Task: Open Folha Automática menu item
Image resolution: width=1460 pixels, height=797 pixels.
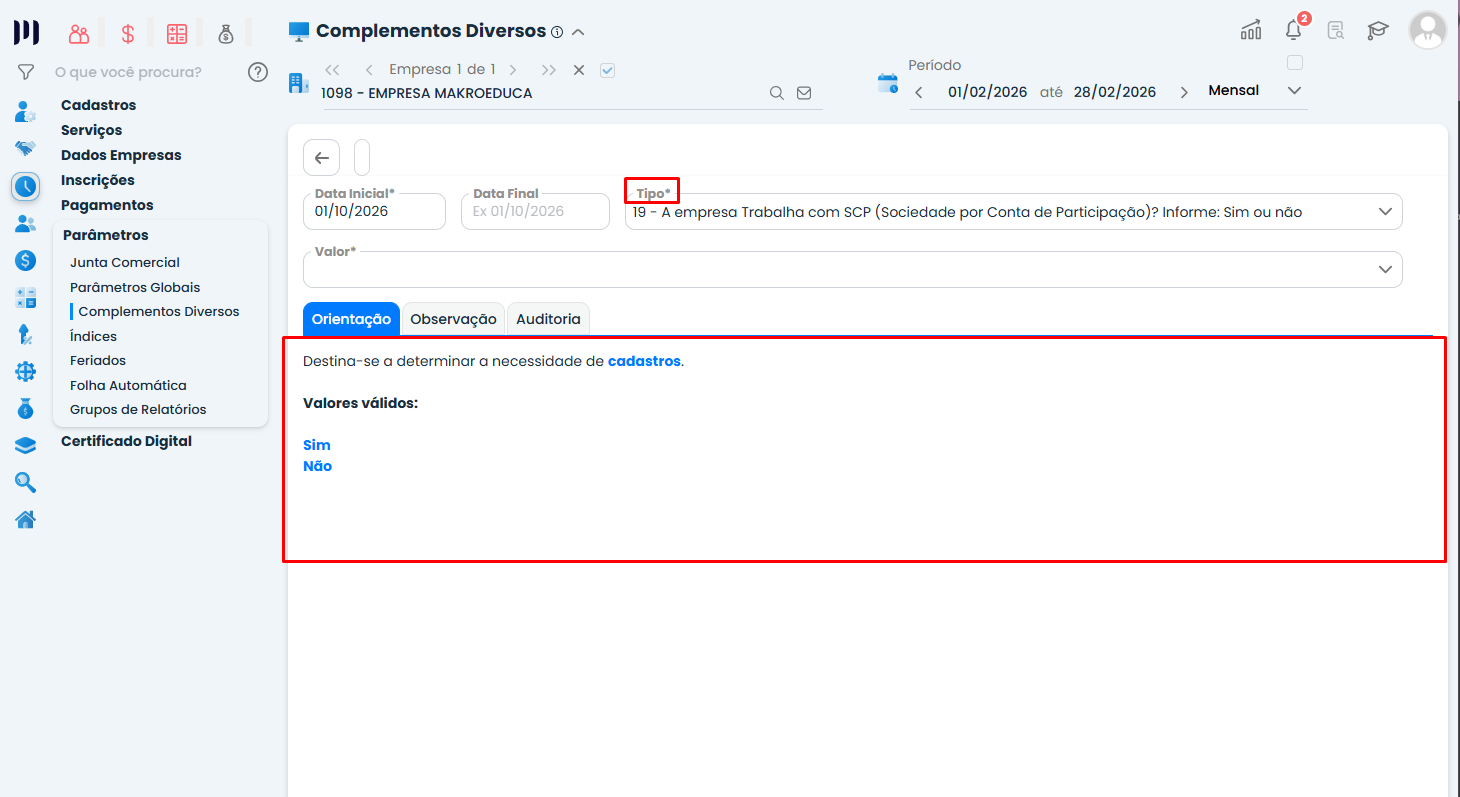Action: 128,385
